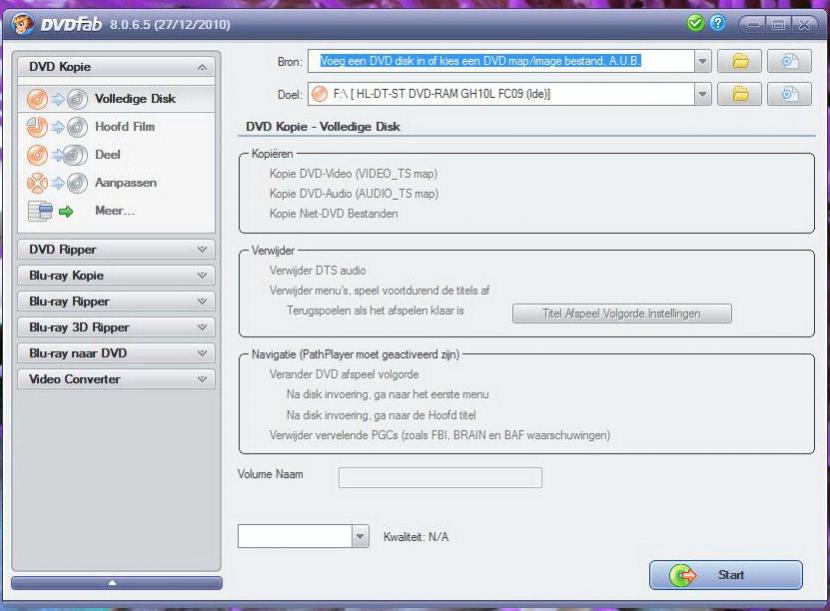Expand the Video Converter section
The width and height of the screenshot is (830, 611).
[x=116, y=379]
